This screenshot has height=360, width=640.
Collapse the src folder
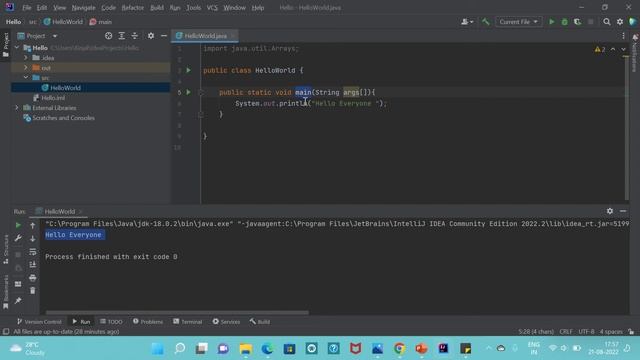26,78
